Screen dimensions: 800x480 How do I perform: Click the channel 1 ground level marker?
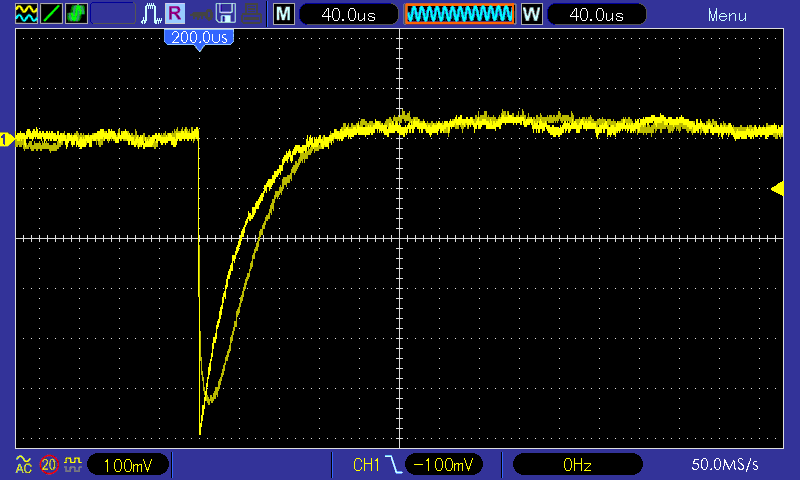pyautogui.click(x=7, y=139)
